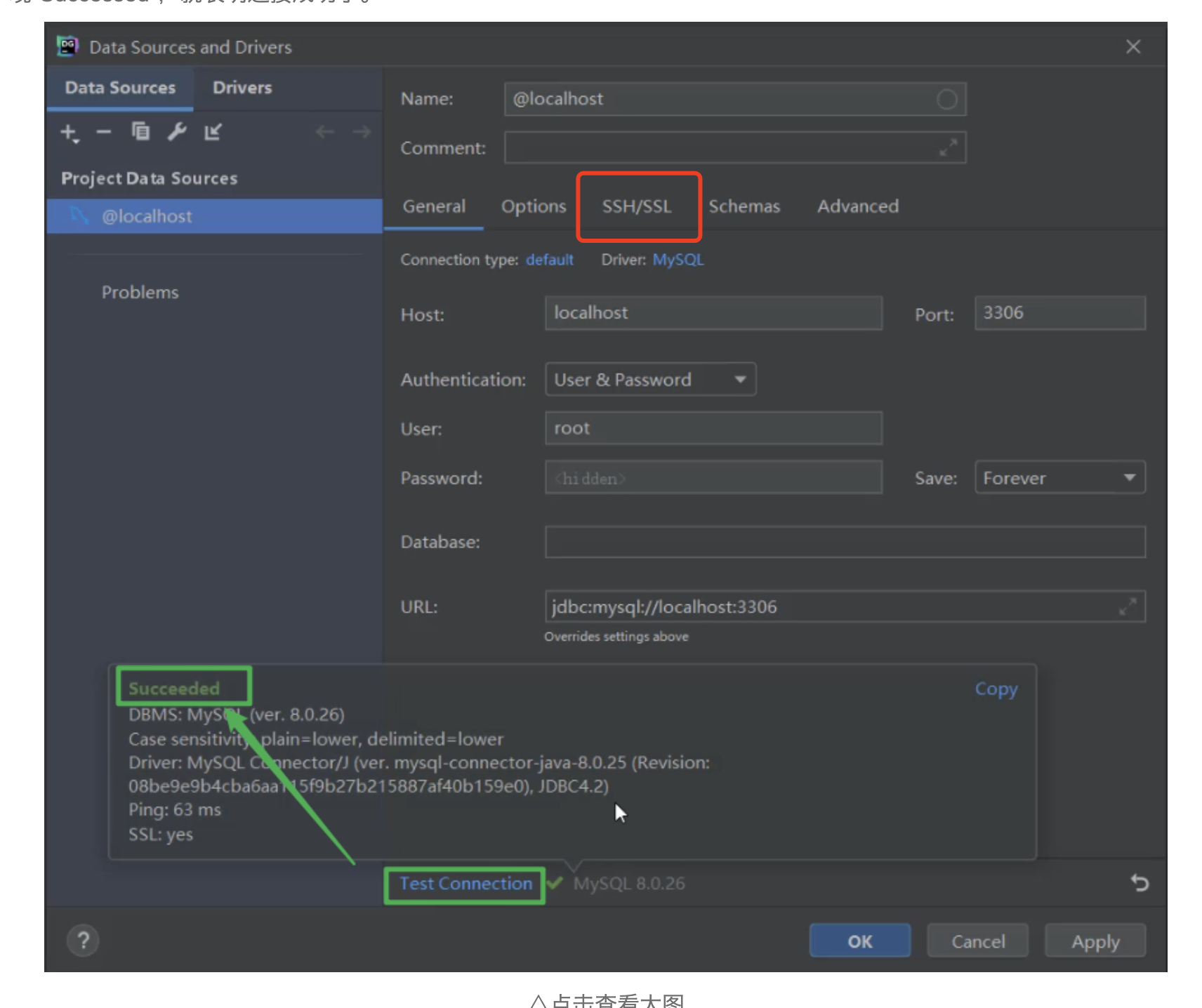Duplicate the data source using the copy icon
1202x1008 pixels.
point(140,131)
